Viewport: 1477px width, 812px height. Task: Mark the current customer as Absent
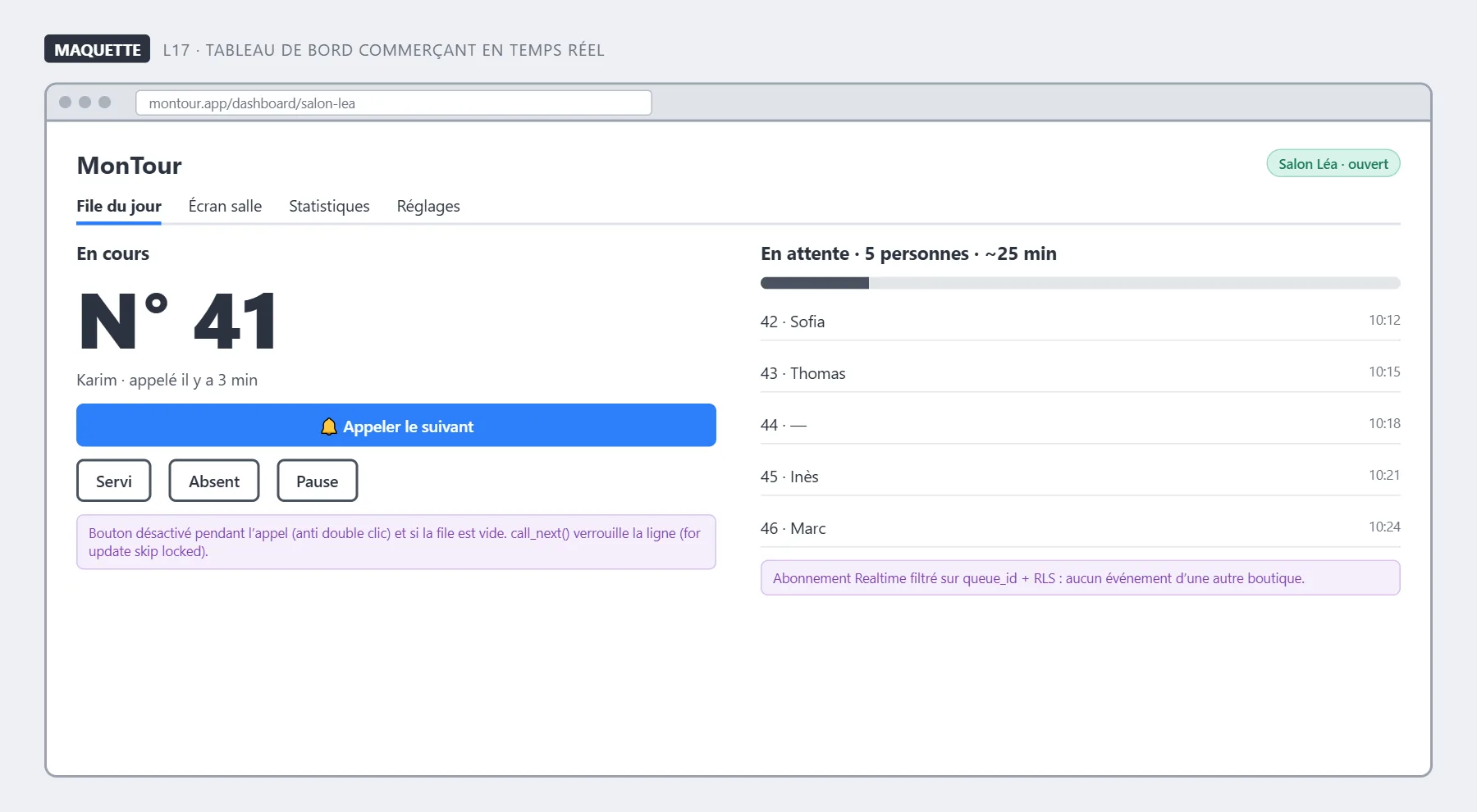click(x=214, y=481)
